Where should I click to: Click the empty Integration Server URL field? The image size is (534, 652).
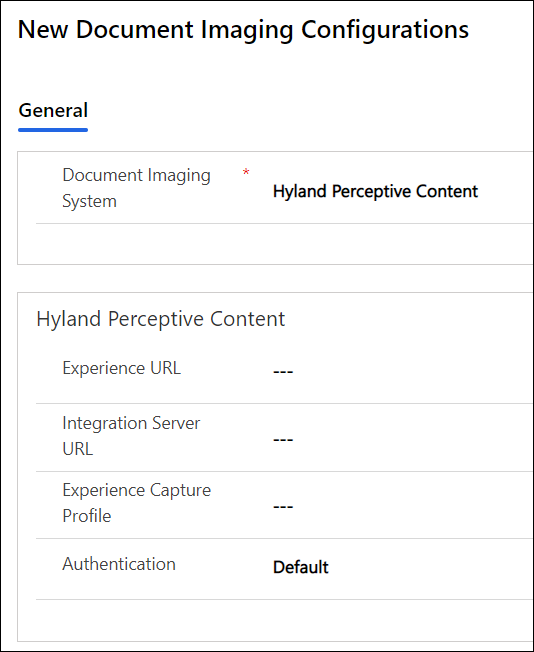(401, 439)
